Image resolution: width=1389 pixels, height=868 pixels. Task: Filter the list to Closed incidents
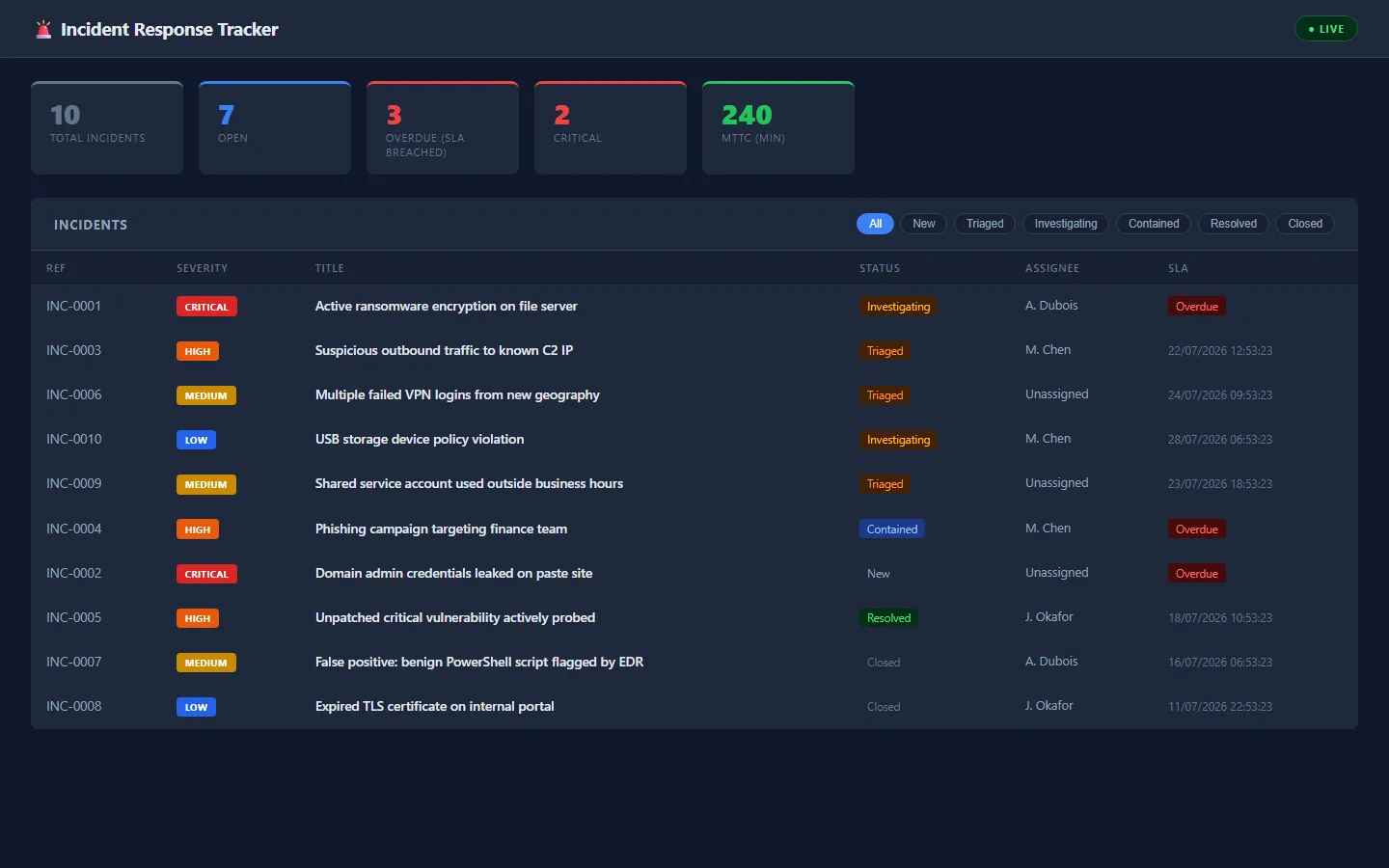click(x=1305, y=224)
